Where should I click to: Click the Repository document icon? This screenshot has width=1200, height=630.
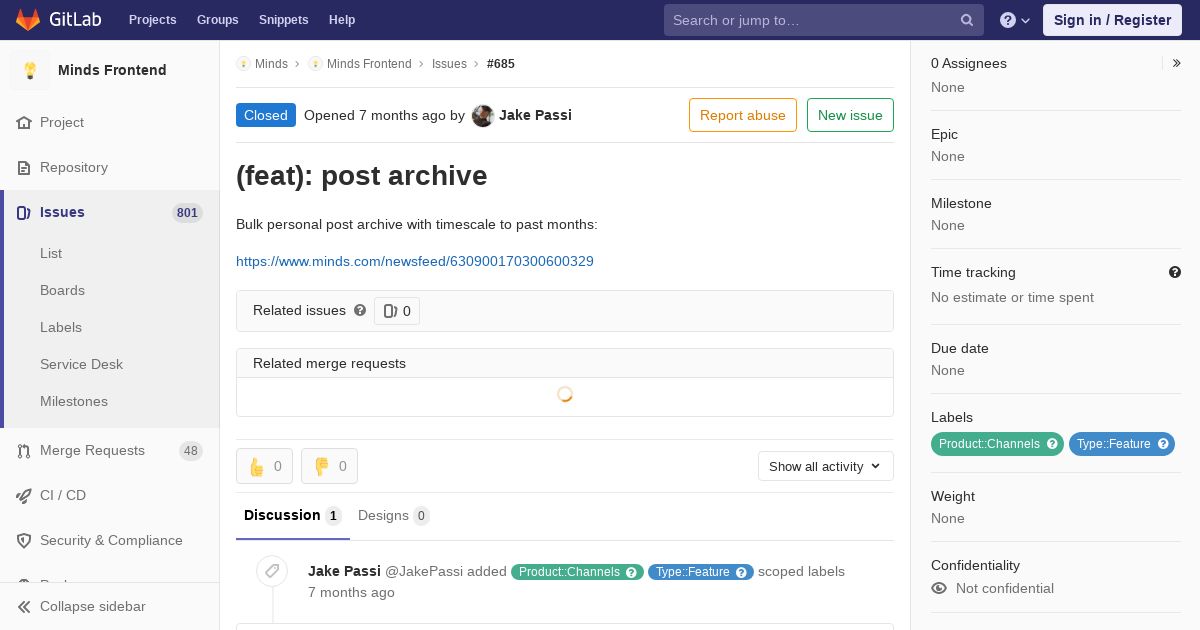pos(24,168)
